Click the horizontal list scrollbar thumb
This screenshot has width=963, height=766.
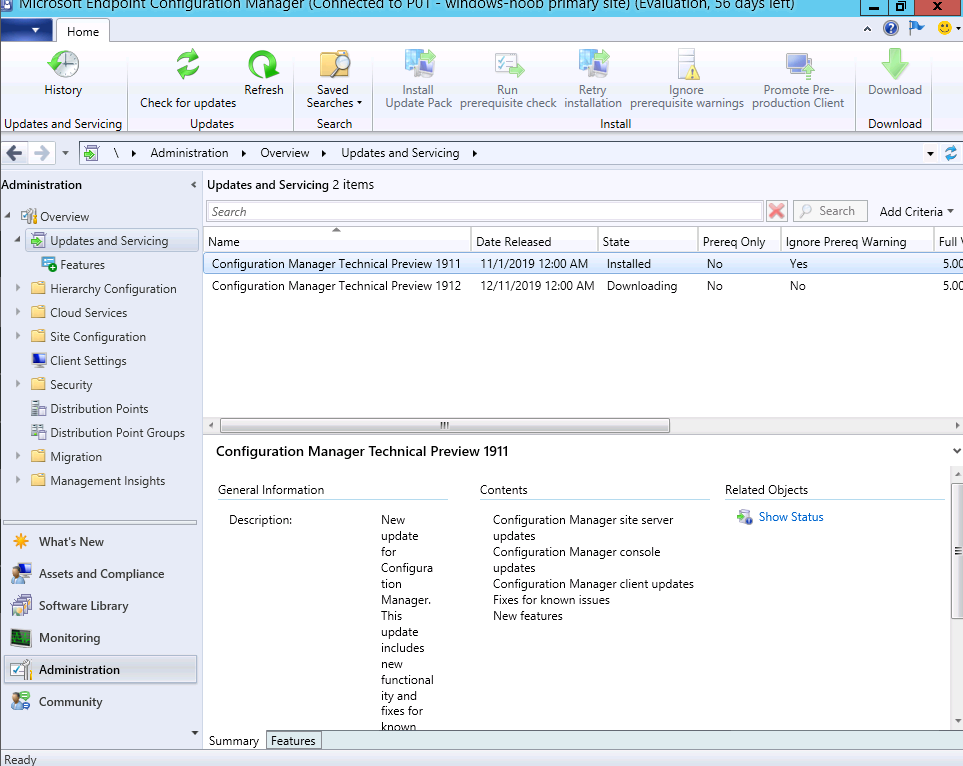[x=445, y=425]
